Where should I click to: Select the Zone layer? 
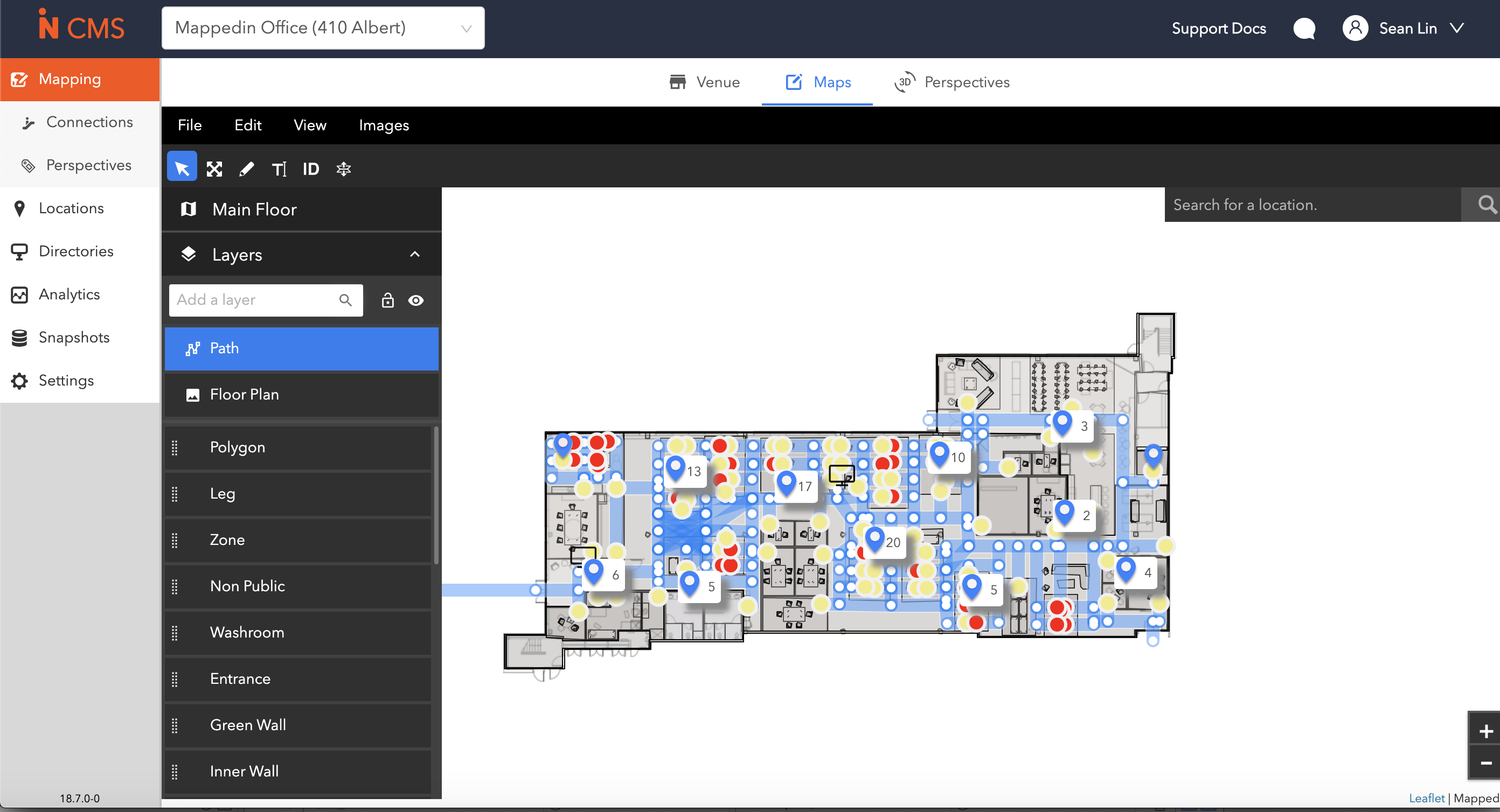298,540
